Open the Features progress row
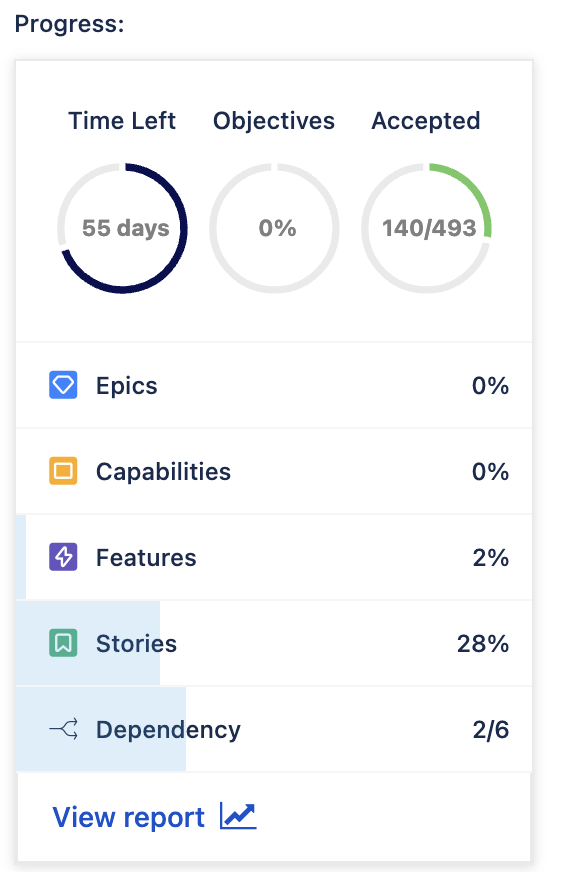This screenshot has height=872, width=568. pos(274,557)
